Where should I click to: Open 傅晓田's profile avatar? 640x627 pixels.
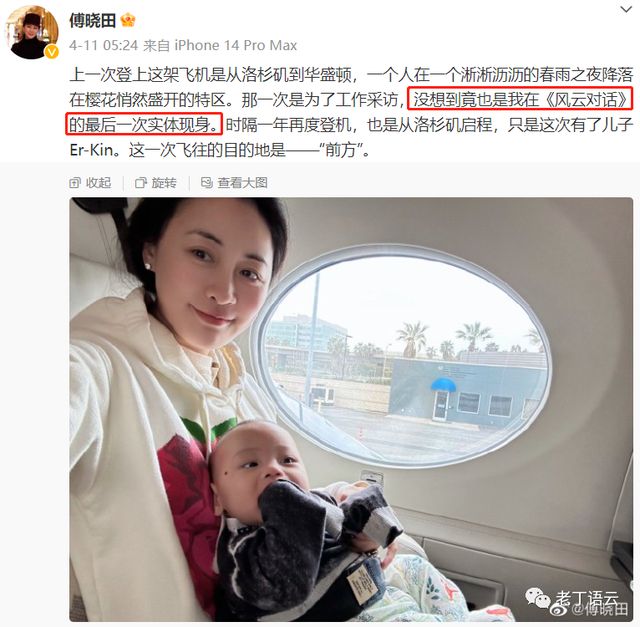[32, 32]
